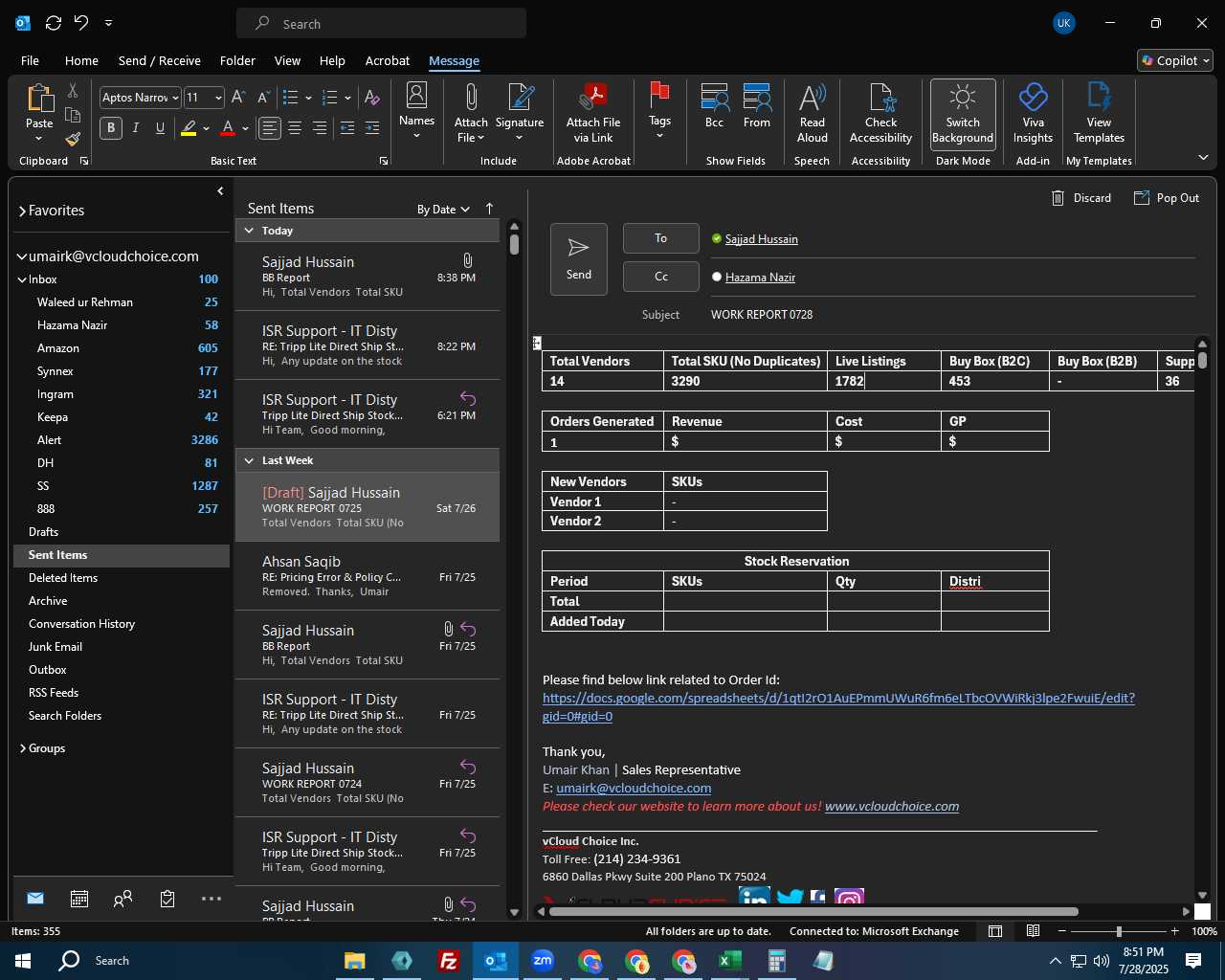The height and width of the screenshot is (980, 1225).
Task: Click the Cc recipients button
Action: coord(661,277)
